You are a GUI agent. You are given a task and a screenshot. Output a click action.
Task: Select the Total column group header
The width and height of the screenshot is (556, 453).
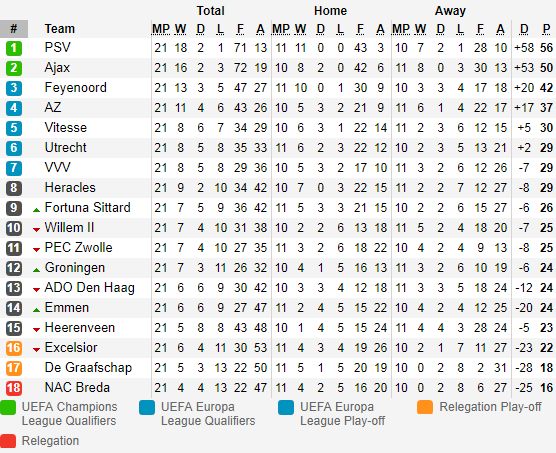click(211, 11)
